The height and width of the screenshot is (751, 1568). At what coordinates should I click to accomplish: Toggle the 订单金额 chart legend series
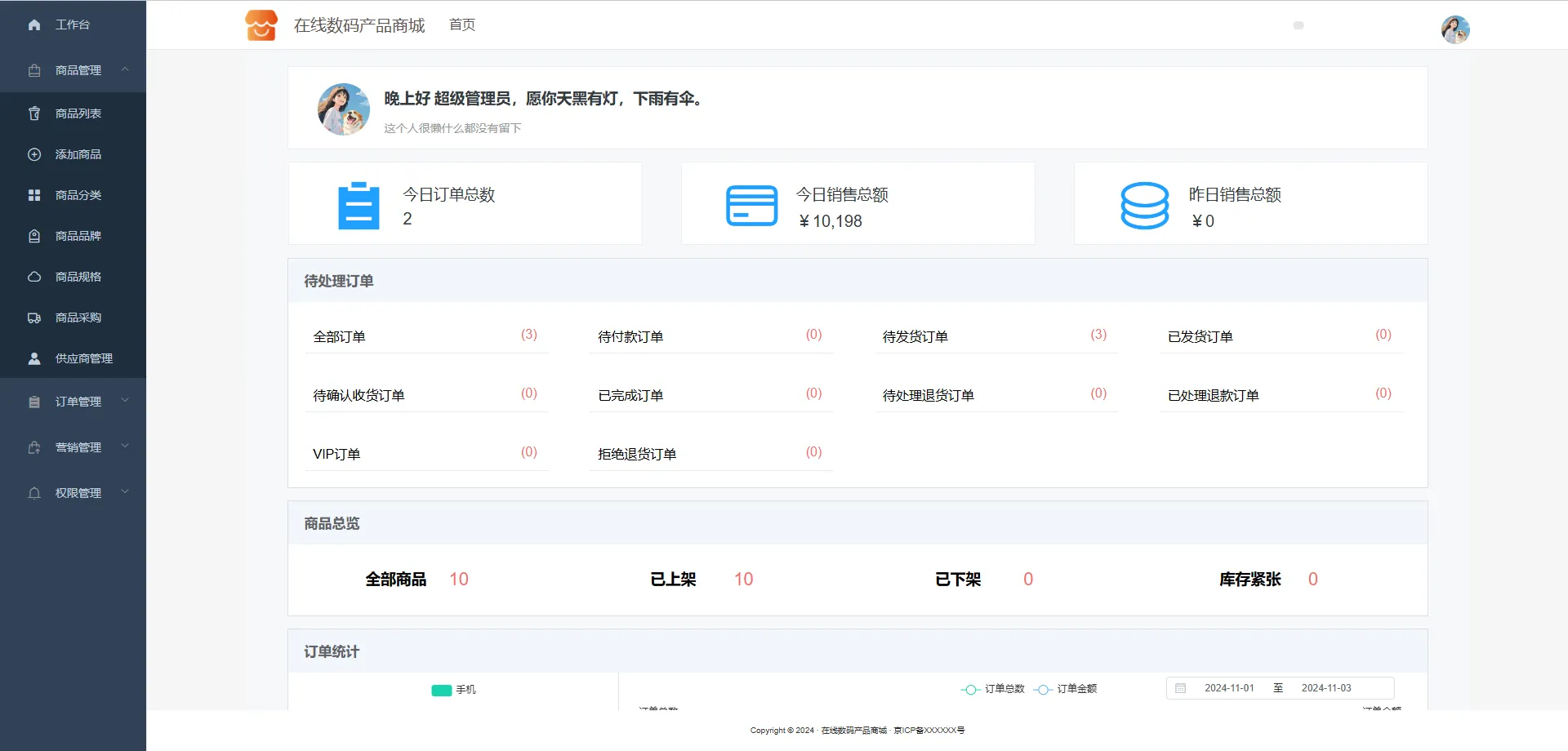(x=1065, y=689)
